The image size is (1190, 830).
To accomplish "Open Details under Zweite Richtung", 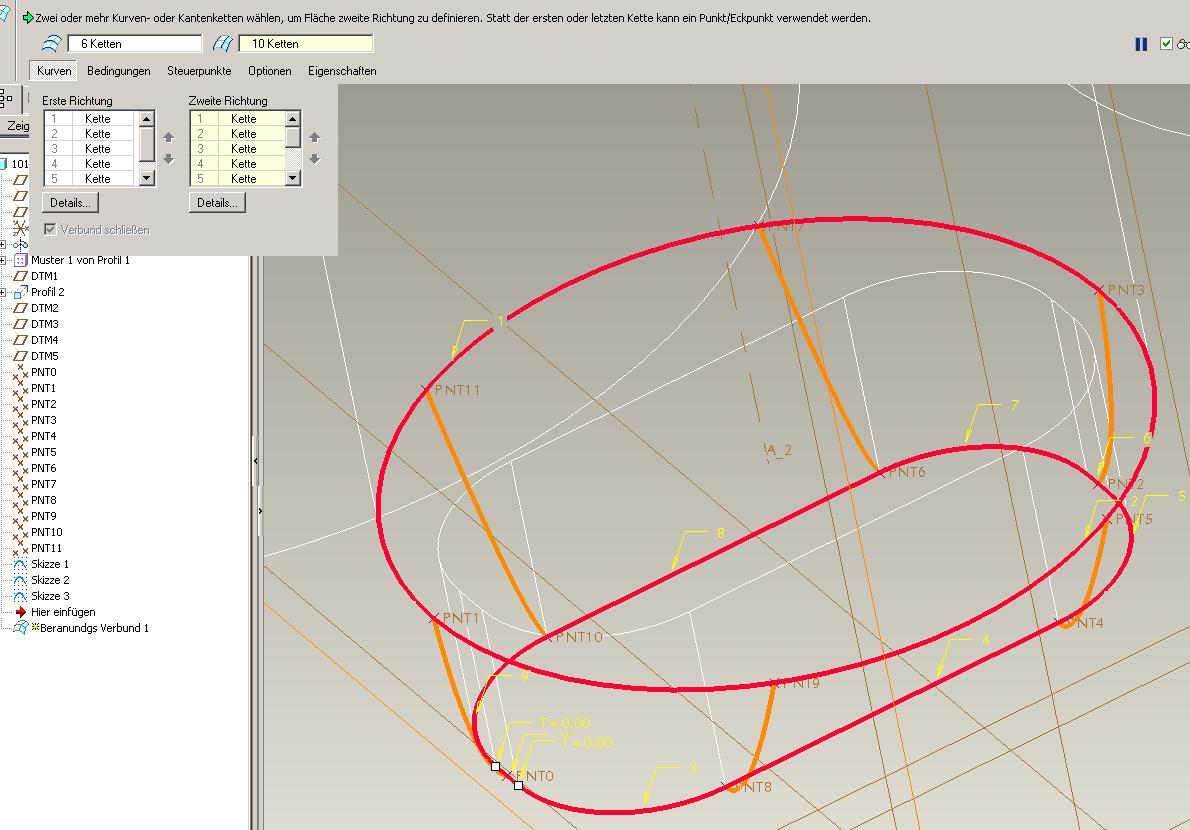I will point(217,203).
